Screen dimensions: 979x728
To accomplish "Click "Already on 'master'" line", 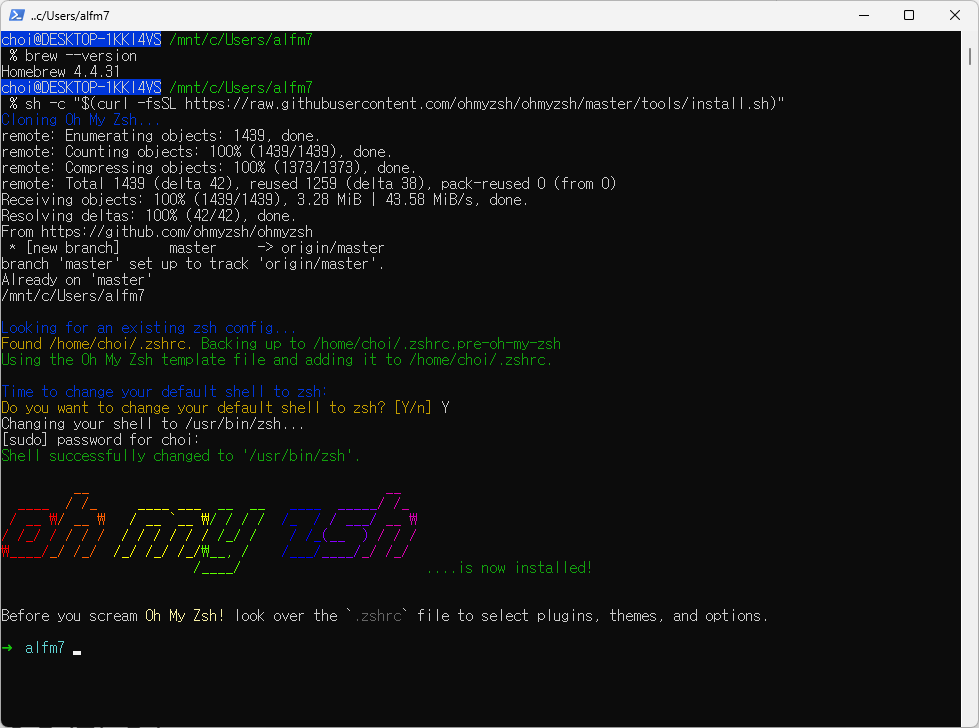I will pos(77,280).
